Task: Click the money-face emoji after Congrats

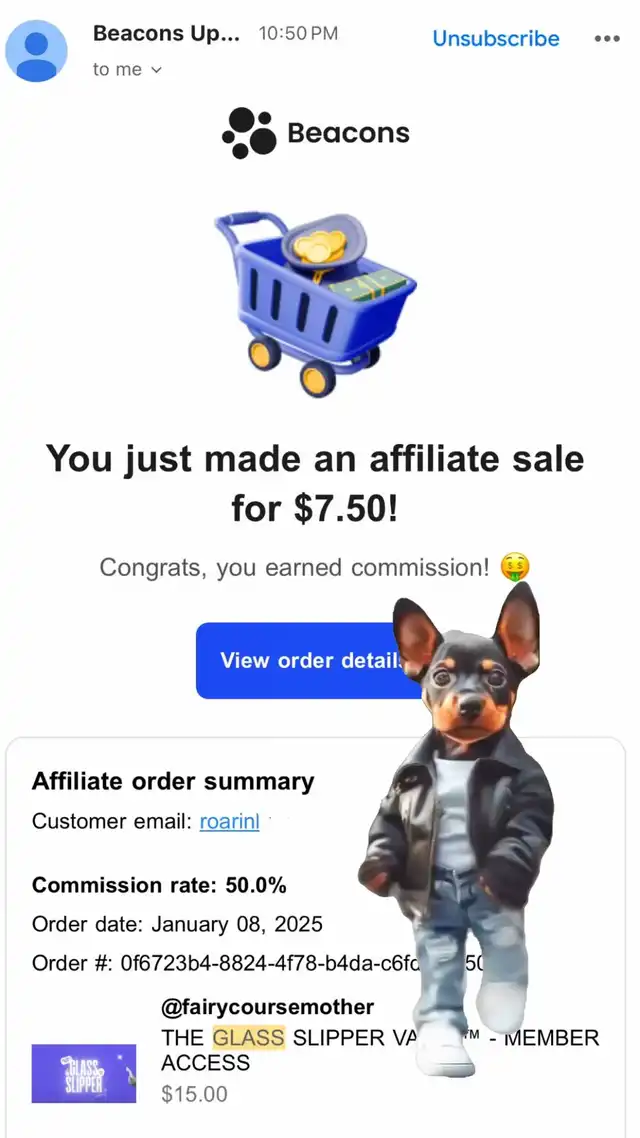Action: point(515,567)
